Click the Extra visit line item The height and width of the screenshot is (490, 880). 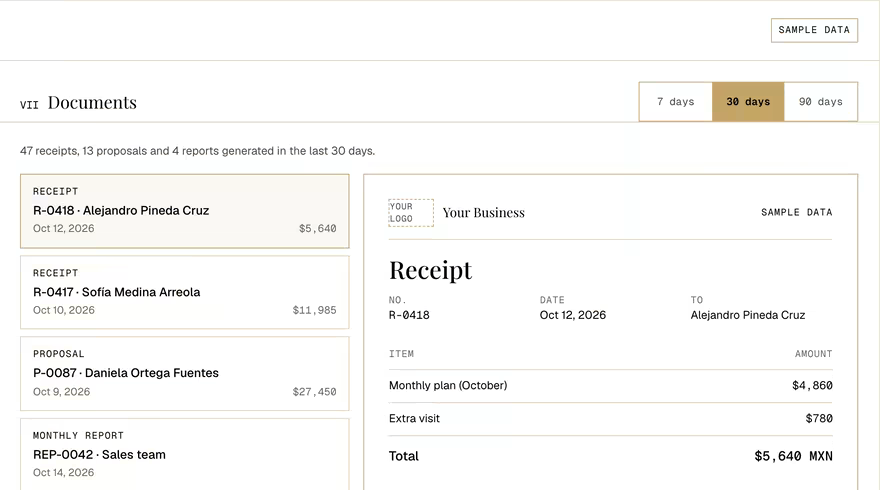(414, 418)
